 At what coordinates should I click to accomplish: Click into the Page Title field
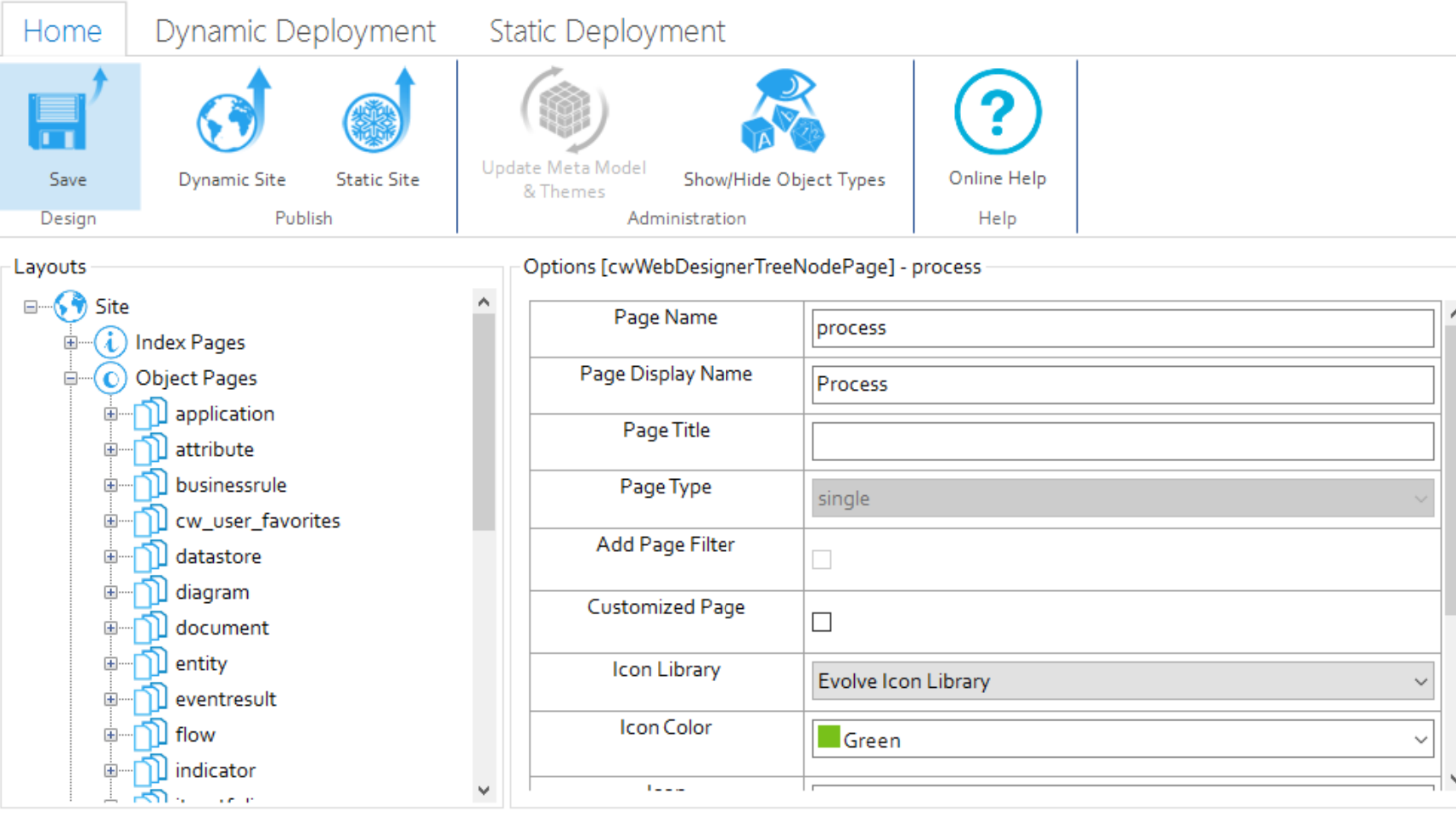[x=1122, y=442]
